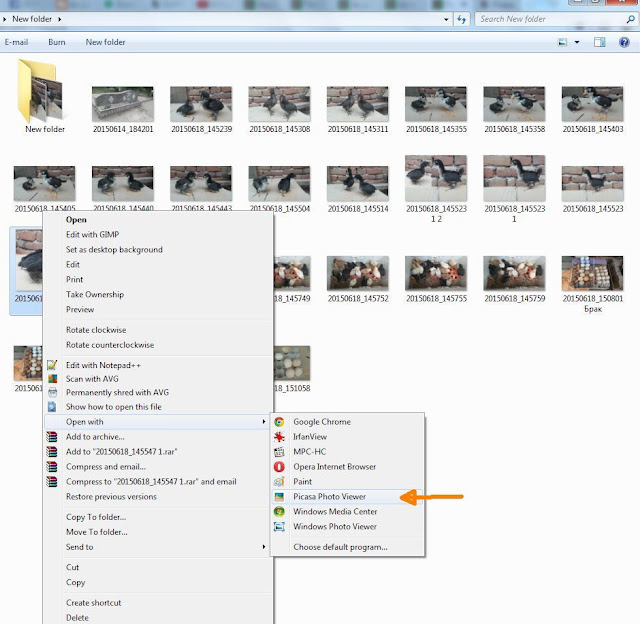Screen dimensions: 640x624
Task: Open the New folder folder icon
Action: pos(40,91)
